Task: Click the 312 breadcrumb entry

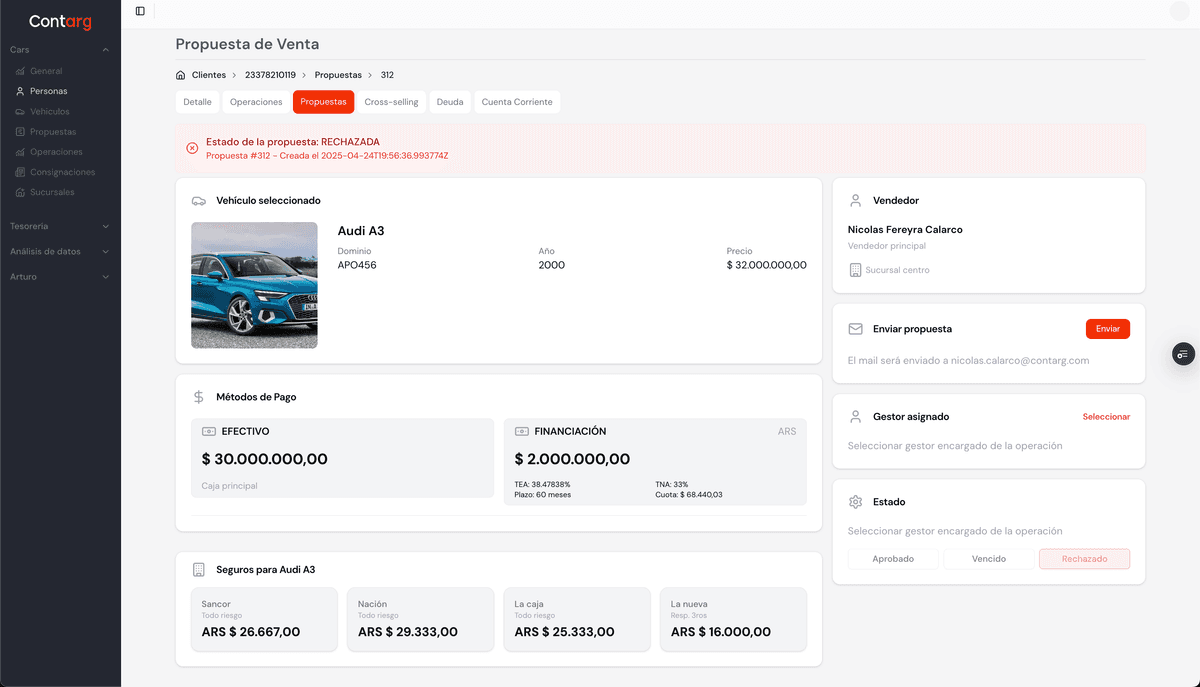Action: point(387,75)
